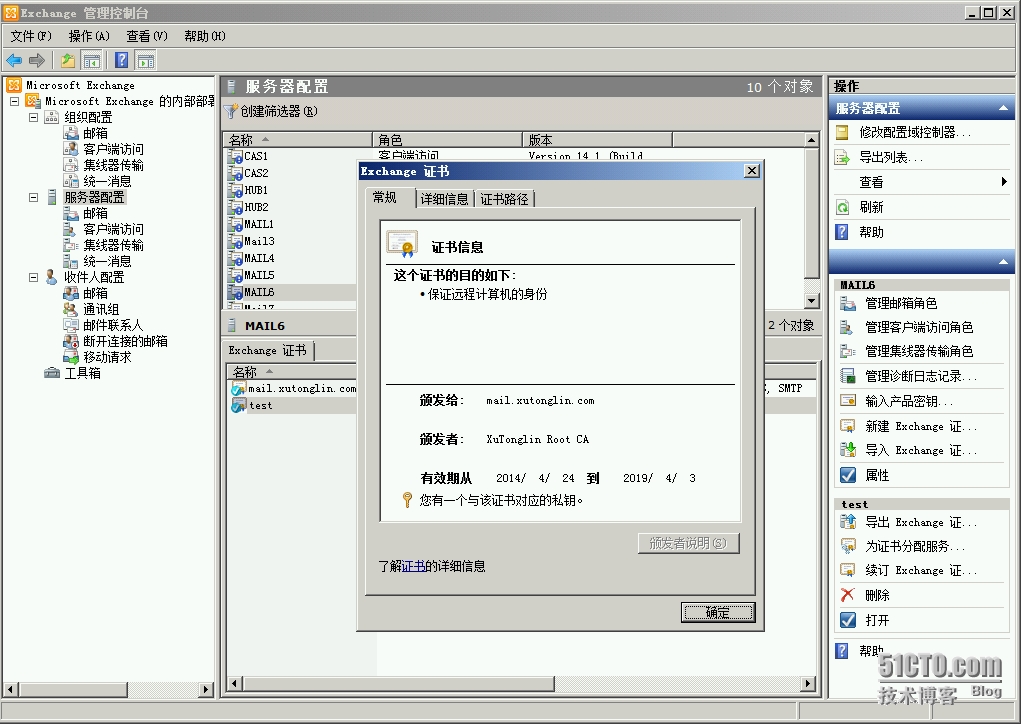
Task: Open the 帮助(H) menu
Action: point(204,36)
